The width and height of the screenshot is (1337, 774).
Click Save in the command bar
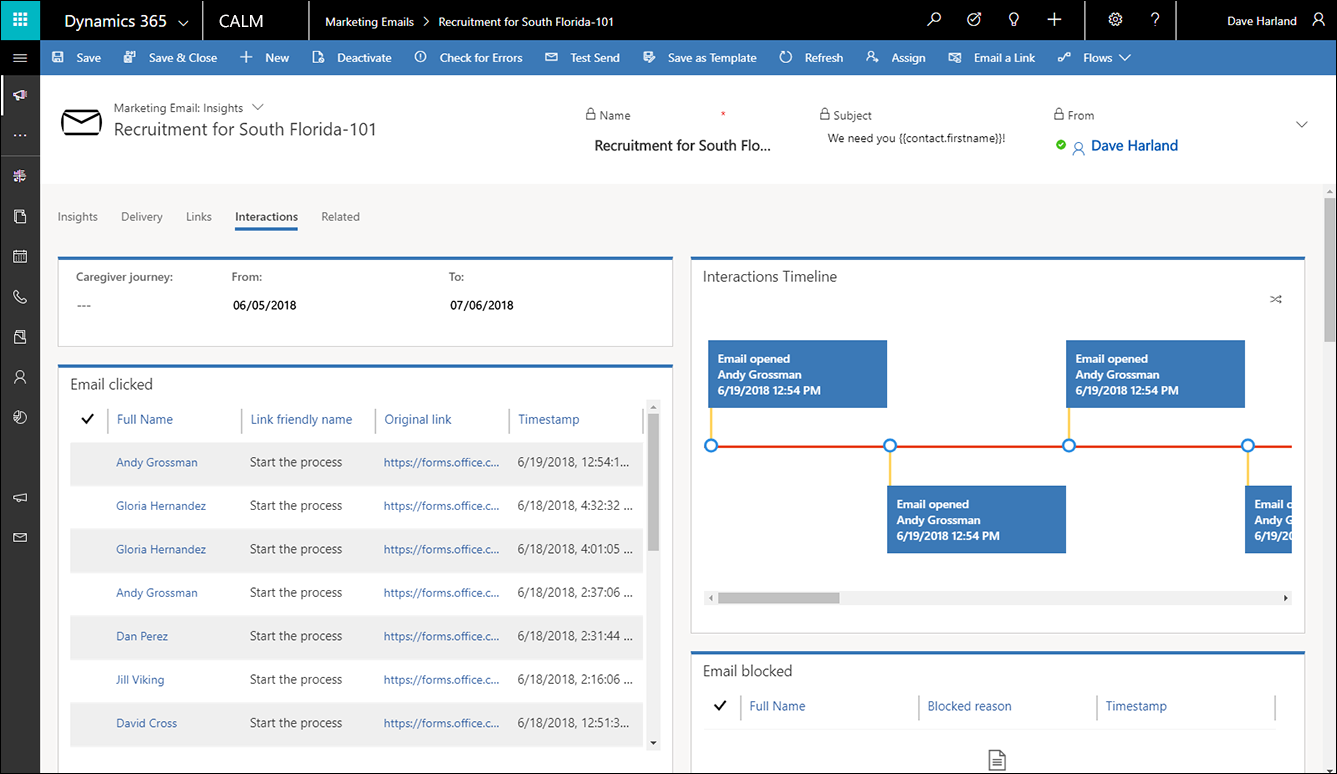[76, 58]
